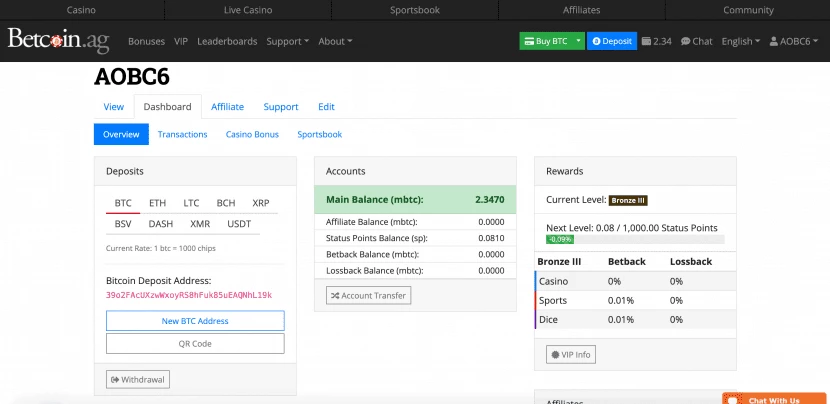Open Sportsbook in top bar
The width and height of the screenshot is (830, 404).
tap(414, 10)
